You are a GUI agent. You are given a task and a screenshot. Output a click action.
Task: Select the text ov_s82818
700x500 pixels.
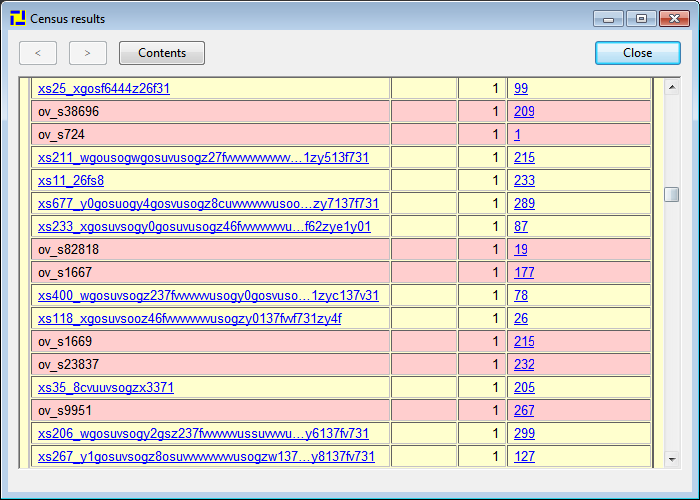coord(68,250)
